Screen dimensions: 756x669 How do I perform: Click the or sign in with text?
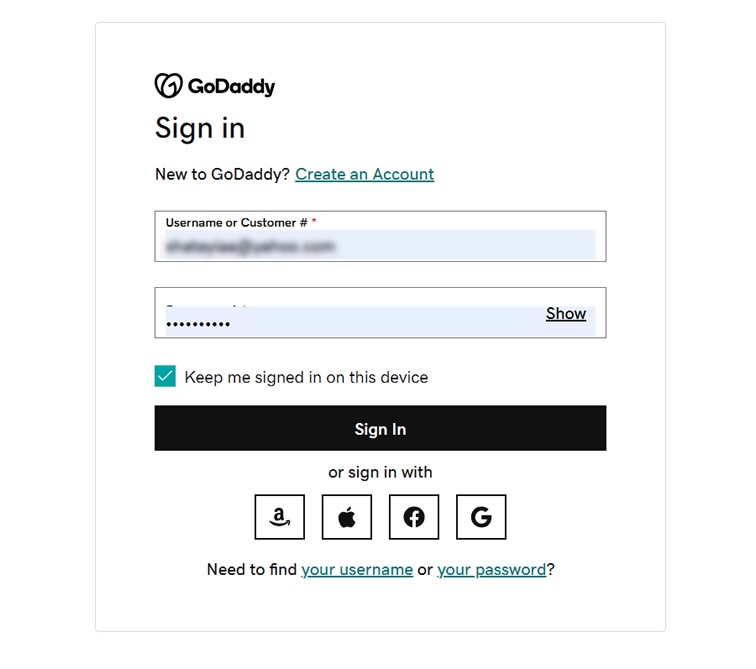point(380,472)
